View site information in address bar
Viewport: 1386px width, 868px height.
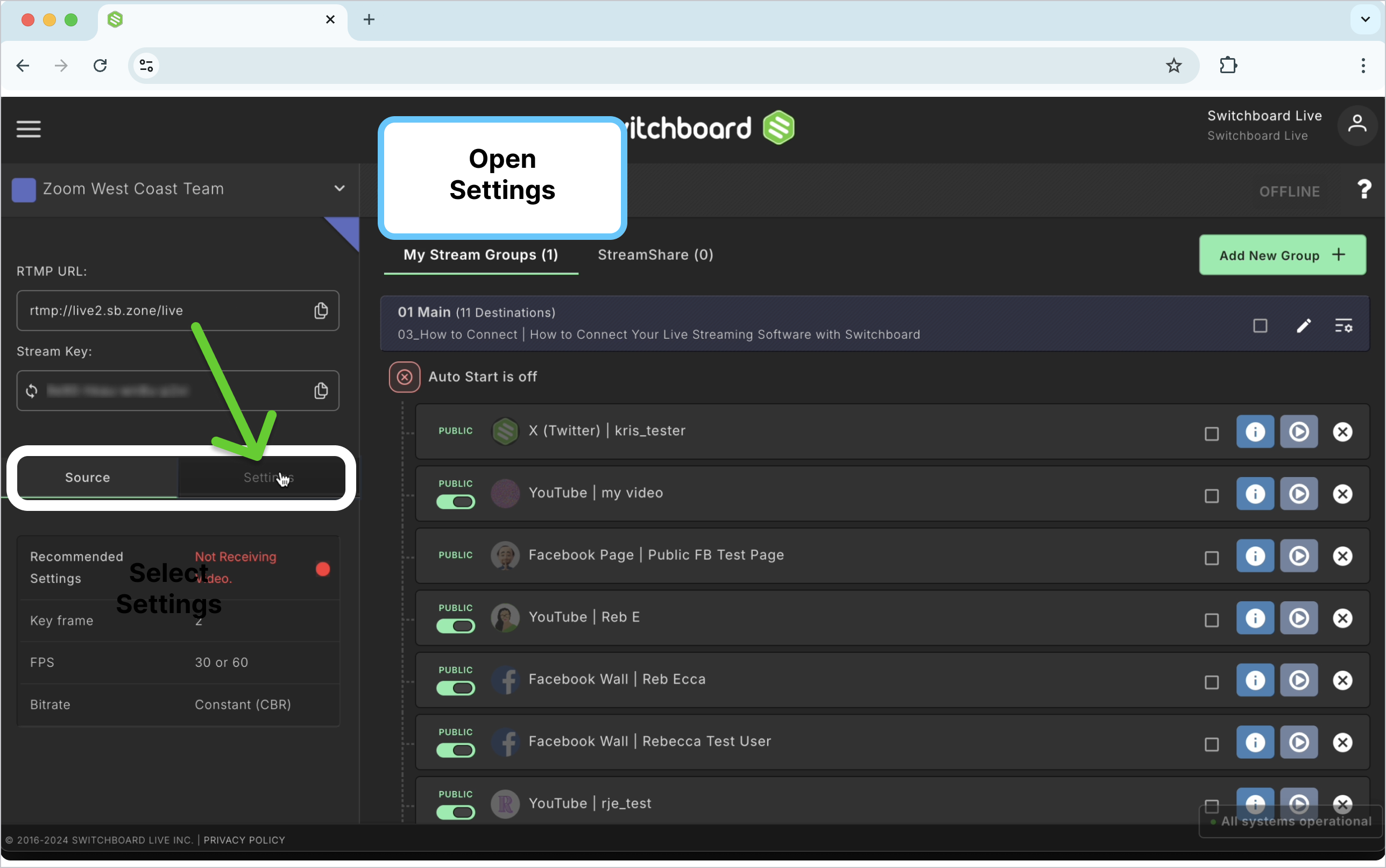tap(146, 66)
